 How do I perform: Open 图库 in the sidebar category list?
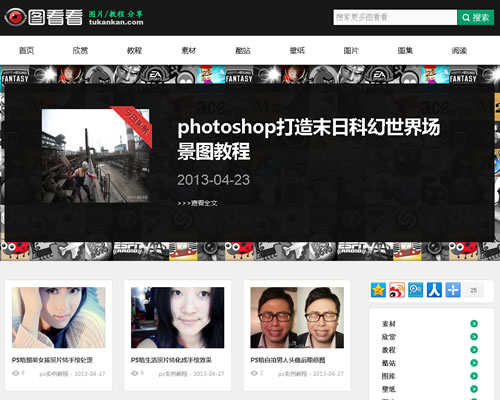(389, 376)
